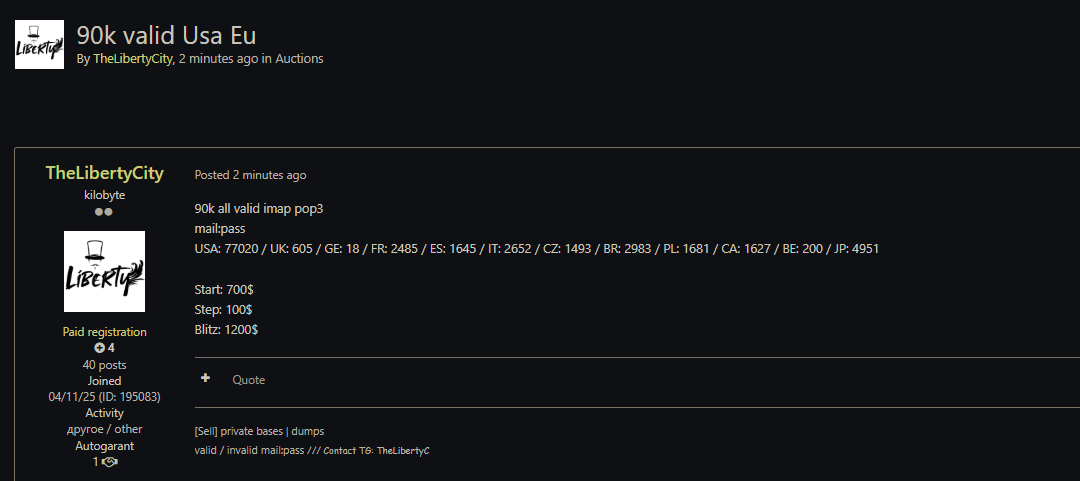Click the 'Autogarant' label in sidebar
This screenshot has height=481, width=1080.
(104, 446)
